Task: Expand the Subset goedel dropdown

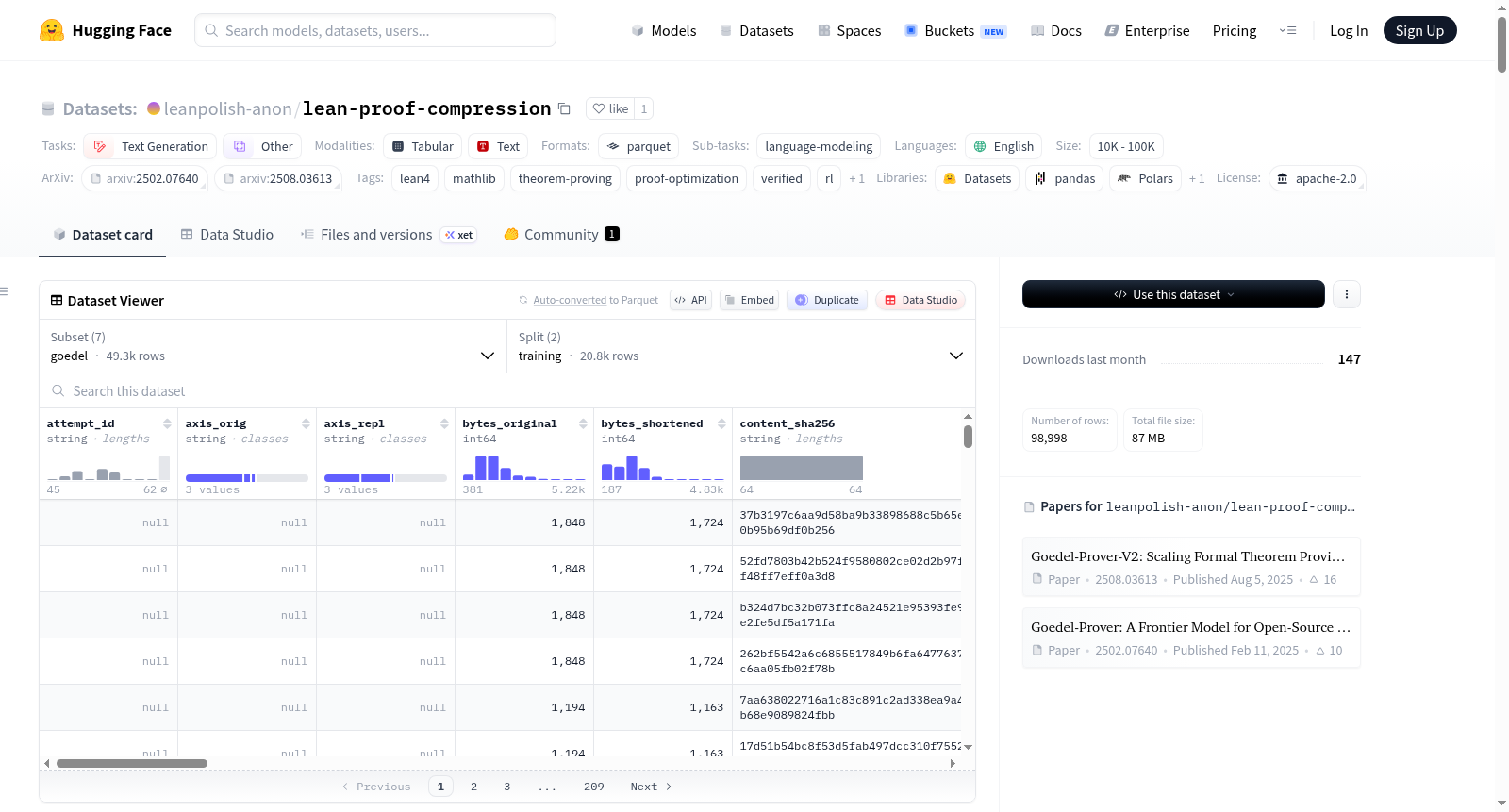Action: [273, 346]
